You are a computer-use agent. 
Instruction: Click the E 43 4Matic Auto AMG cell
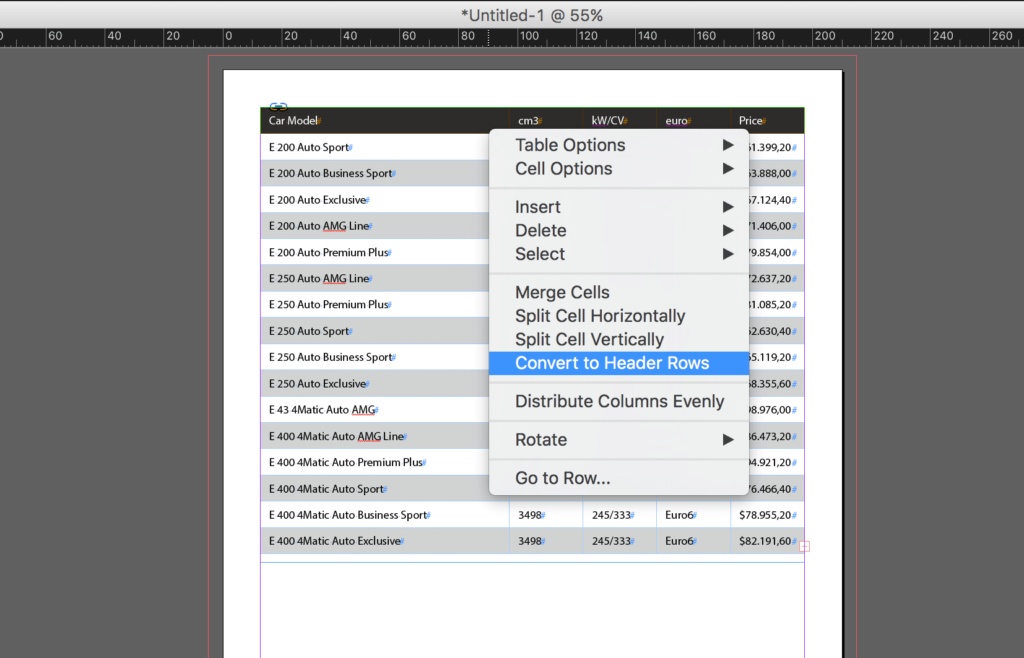[x=375, y=410]
